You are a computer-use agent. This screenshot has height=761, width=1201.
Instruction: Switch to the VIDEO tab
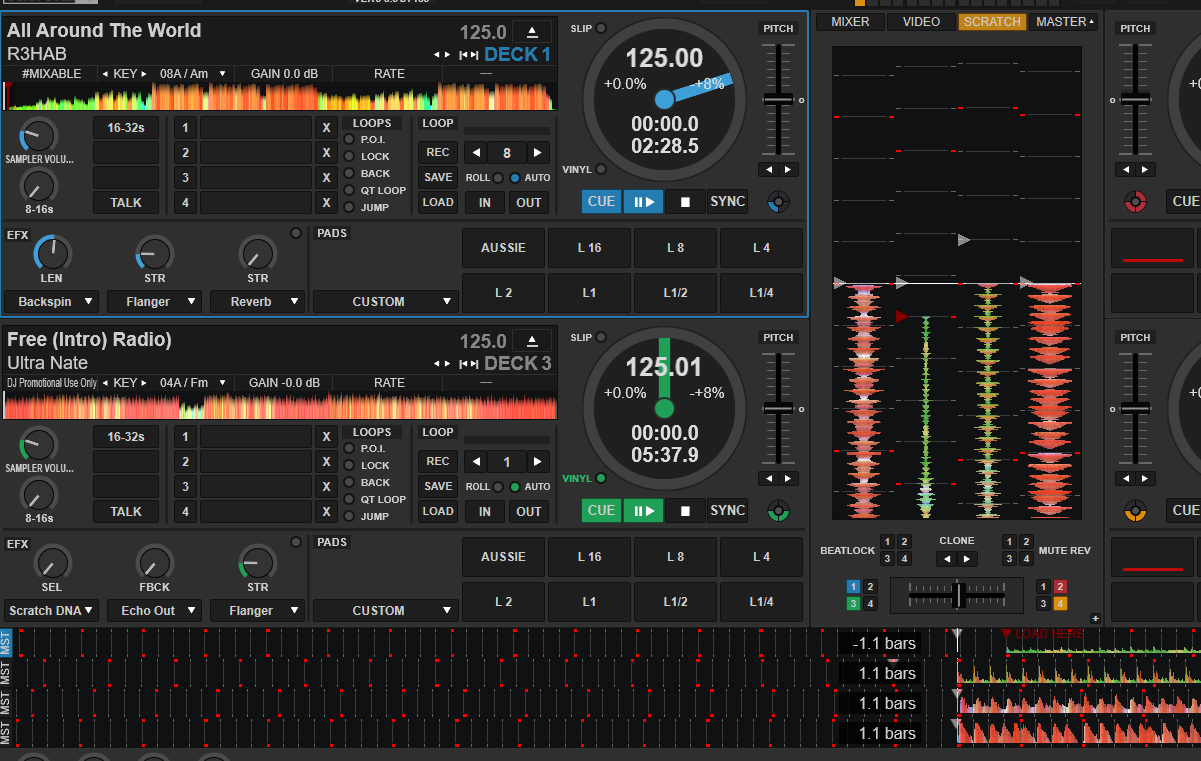[x=921, y=22]
